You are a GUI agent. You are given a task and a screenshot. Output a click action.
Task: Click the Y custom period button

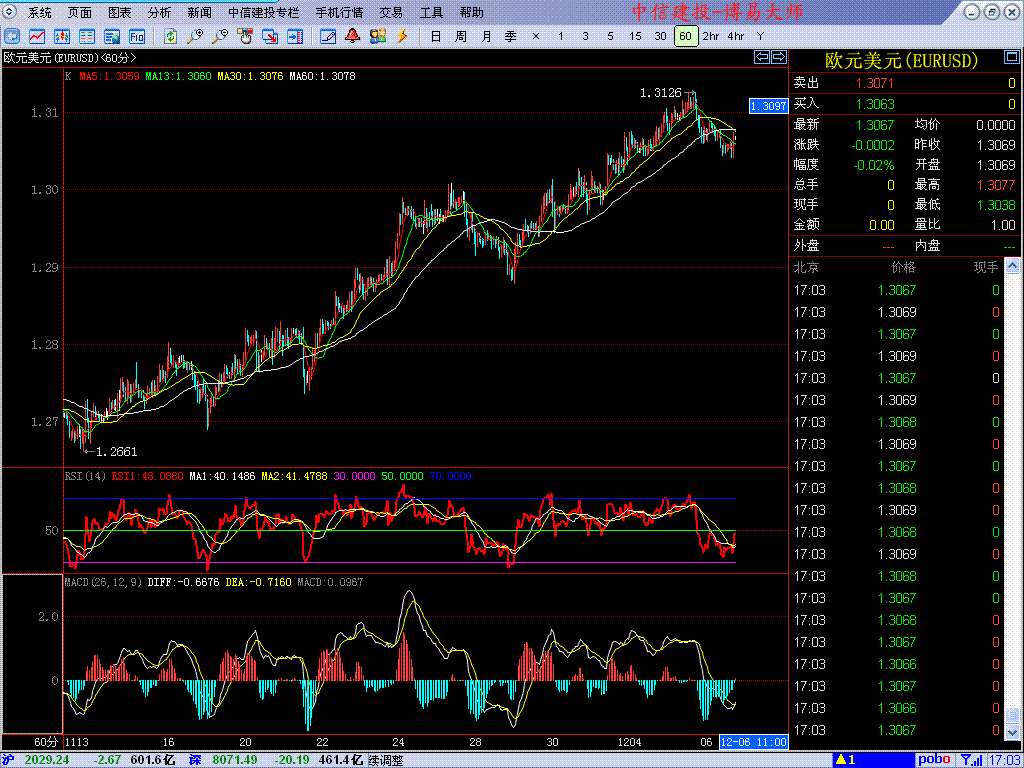coord(760,37)
